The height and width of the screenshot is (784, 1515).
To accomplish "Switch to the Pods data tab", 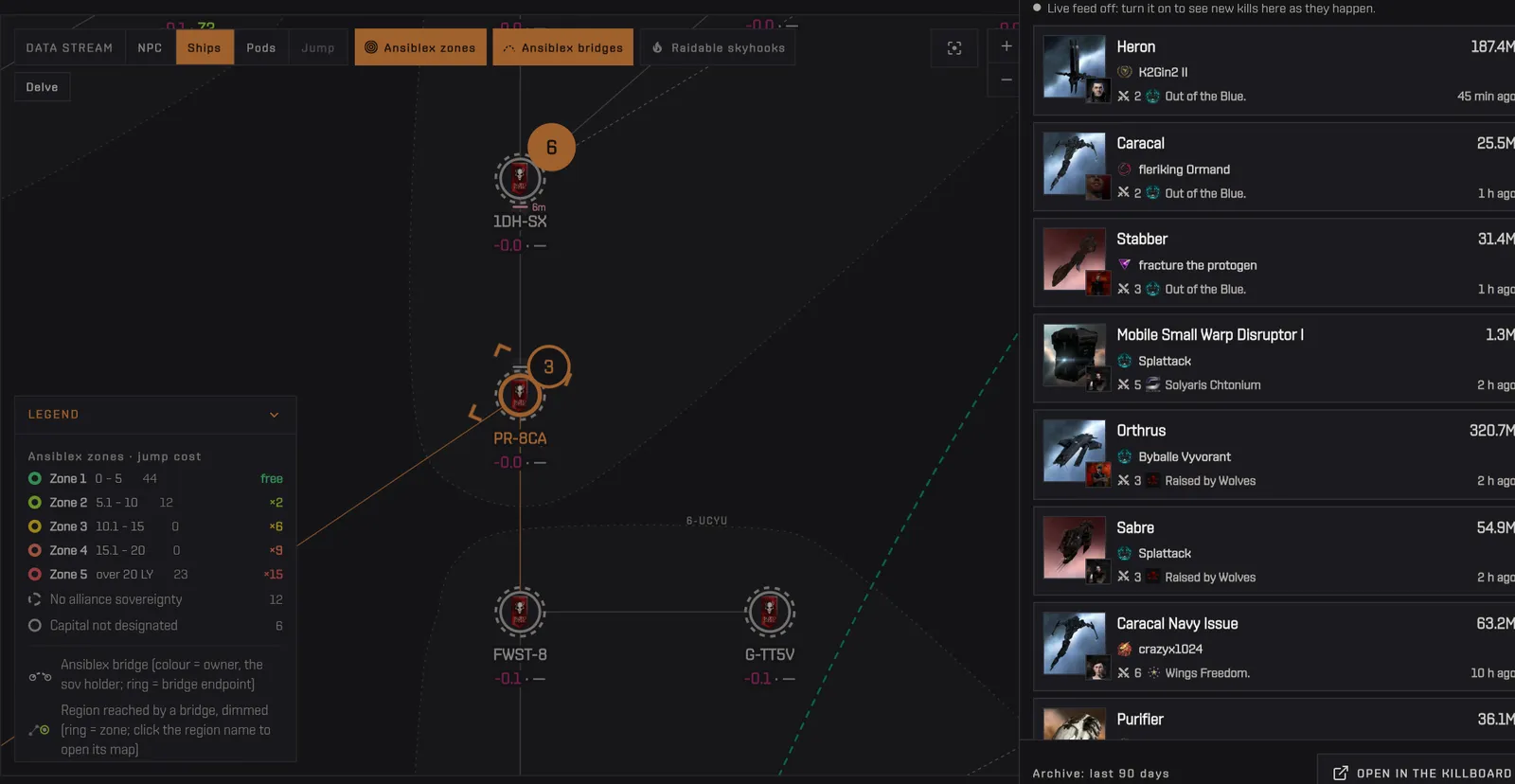I will pyautogui.click(x=261, y=47).
